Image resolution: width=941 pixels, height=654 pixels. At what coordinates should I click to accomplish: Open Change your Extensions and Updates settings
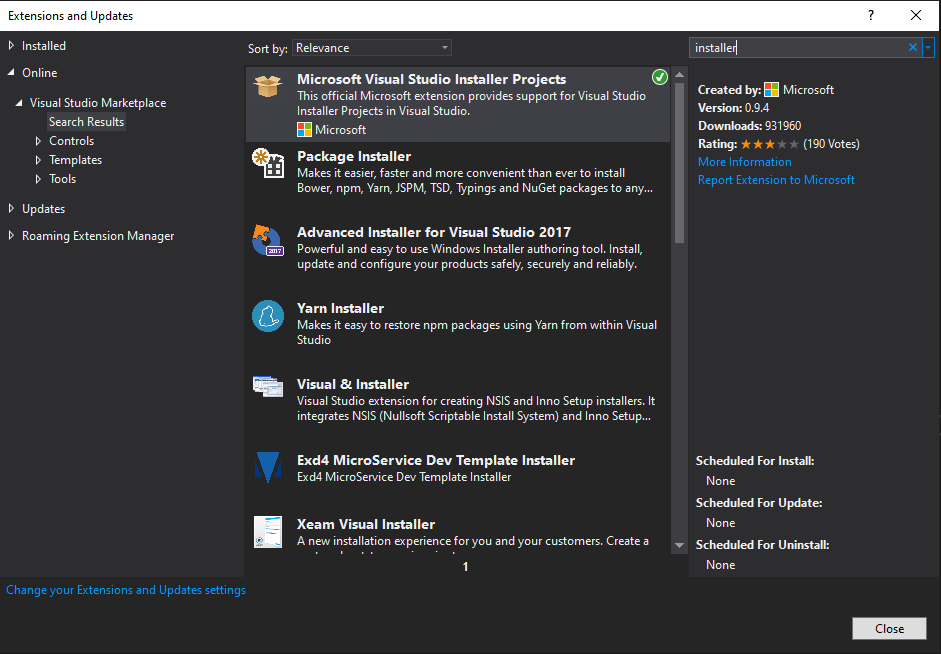tap(126, 590)
